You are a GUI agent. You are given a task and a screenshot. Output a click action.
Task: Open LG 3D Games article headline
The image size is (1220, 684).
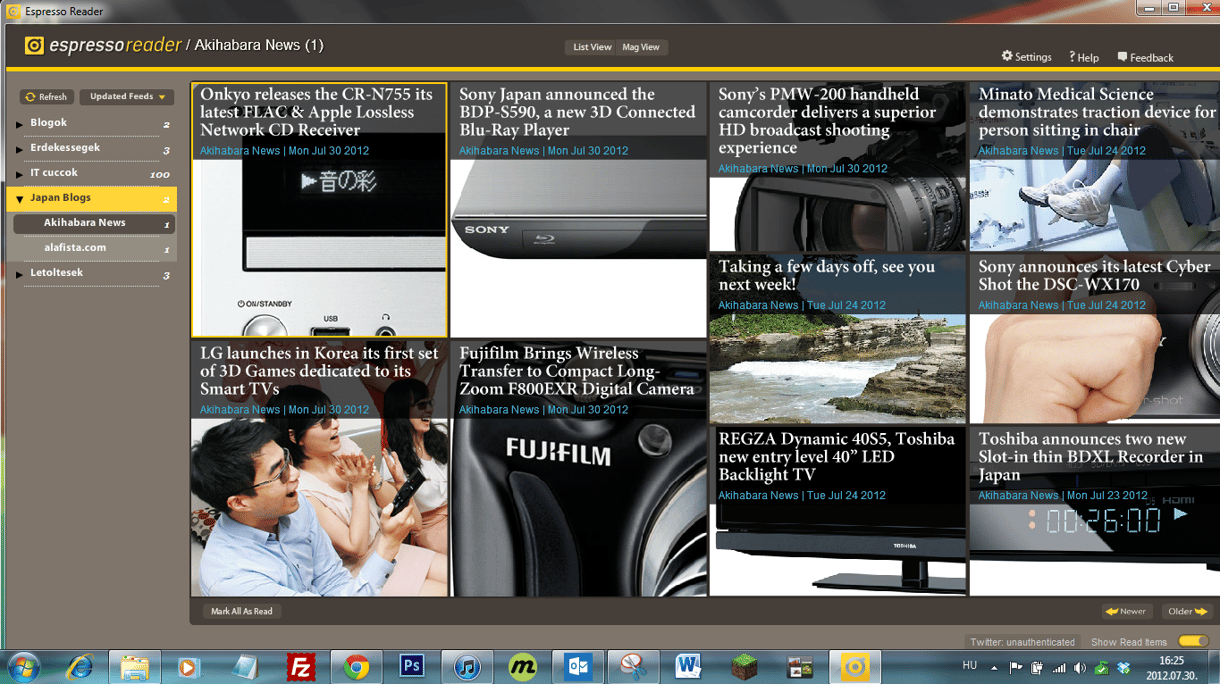319,371
